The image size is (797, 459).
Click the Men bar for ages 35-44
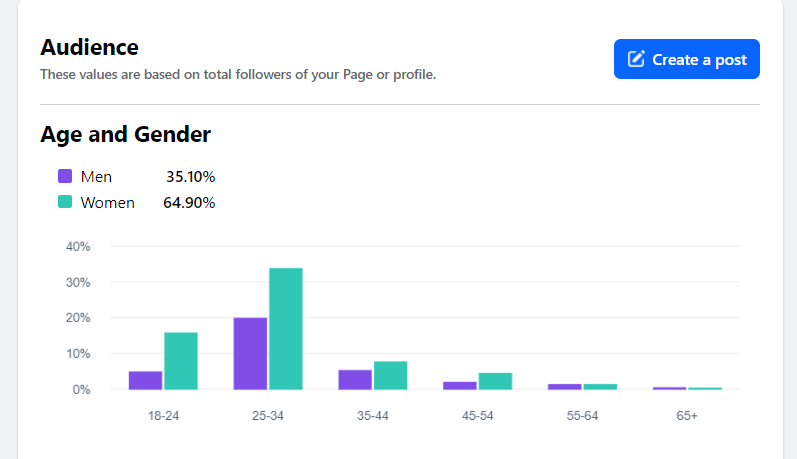point(355,380)
